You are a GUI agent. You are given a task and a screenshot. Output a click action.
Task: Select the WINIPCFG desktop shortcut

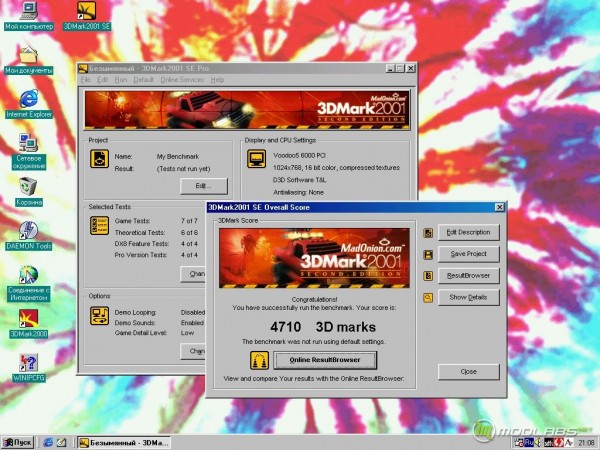click(x=29, y=368)
